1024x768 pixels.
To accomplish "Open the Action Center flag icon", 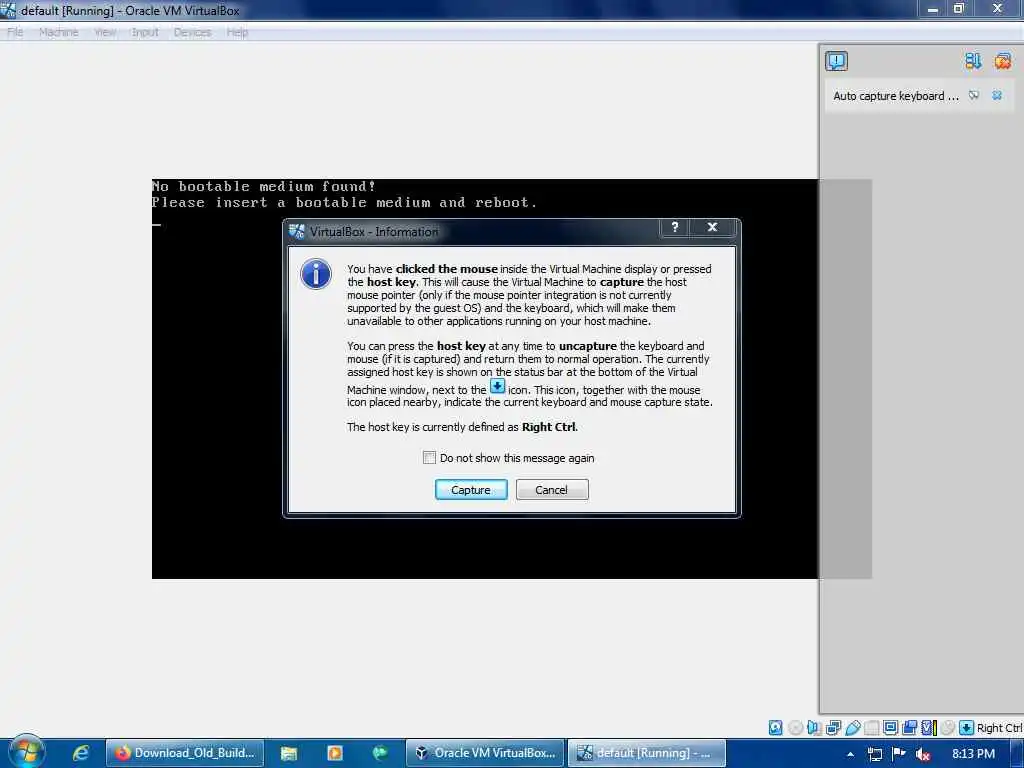I will point(899,754).
